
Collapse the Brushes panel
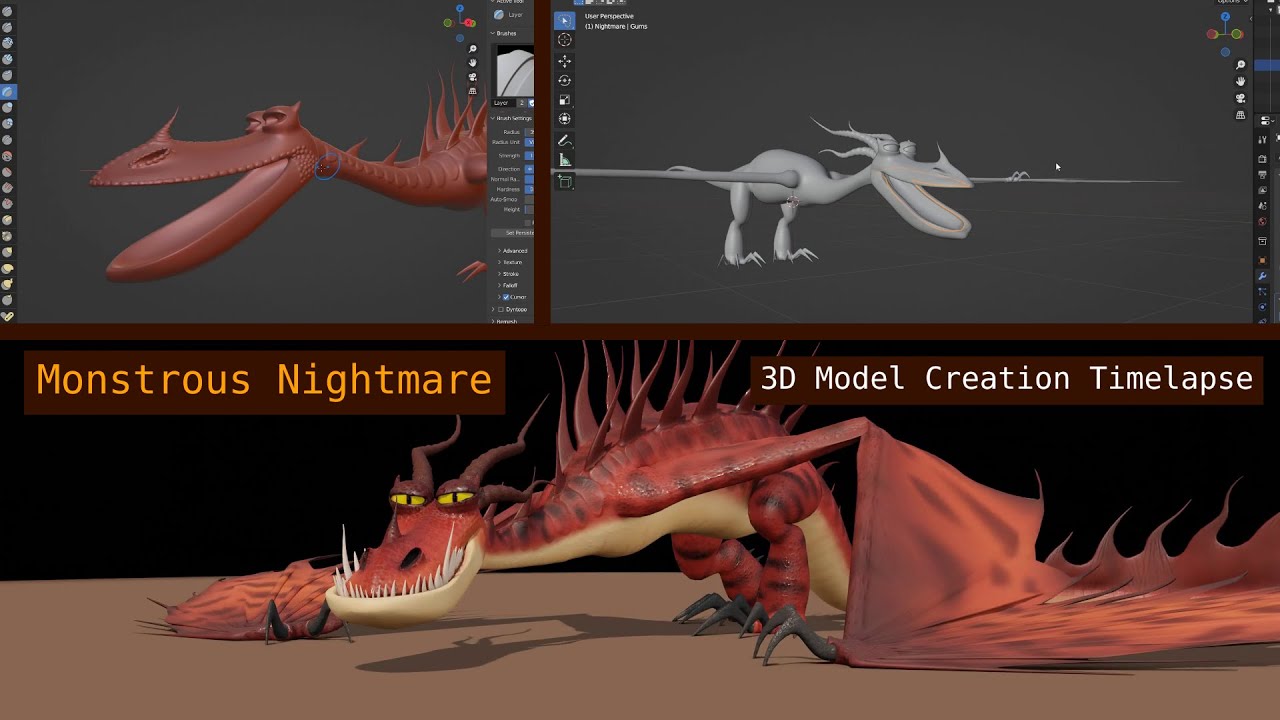493,33
